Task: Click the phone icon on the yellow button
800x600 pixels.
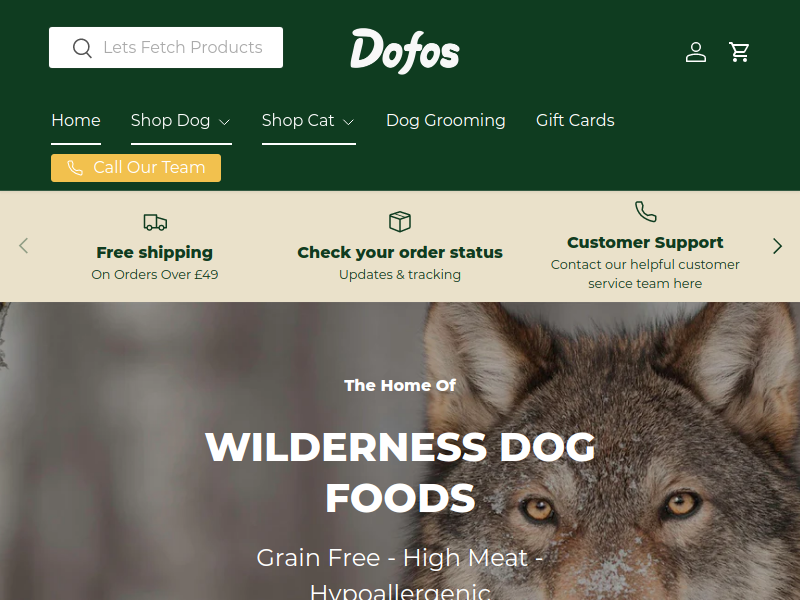Action: 75,168
